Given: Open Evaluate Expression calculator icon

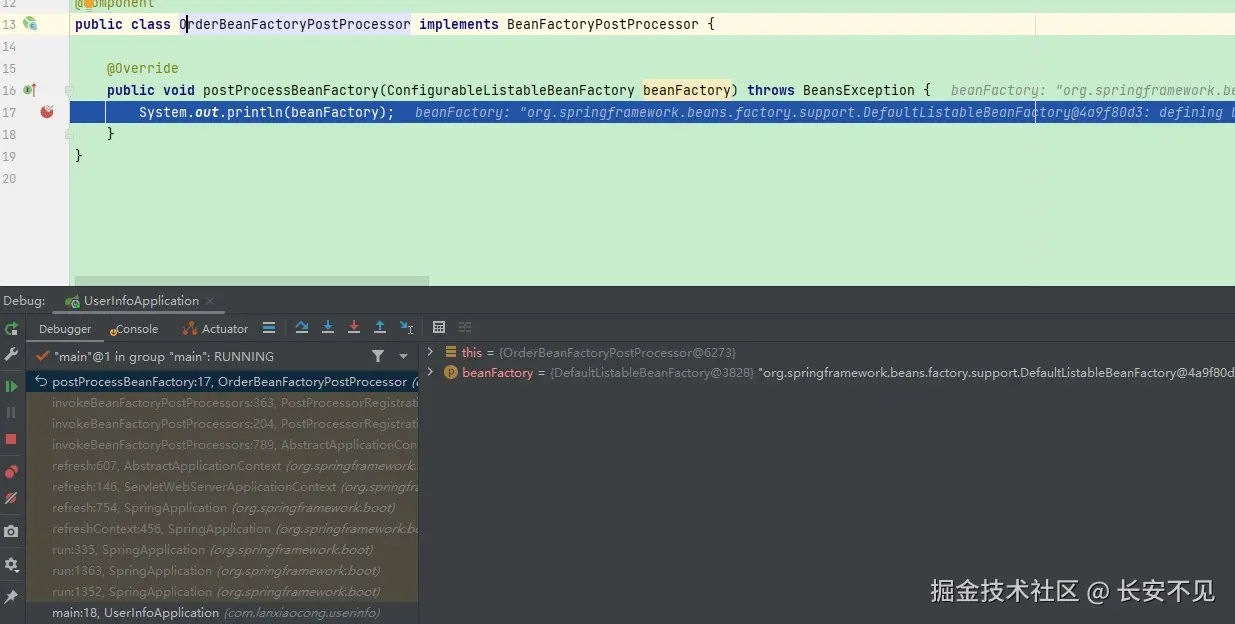Looking at the screenshot, I should click(439, 328).
